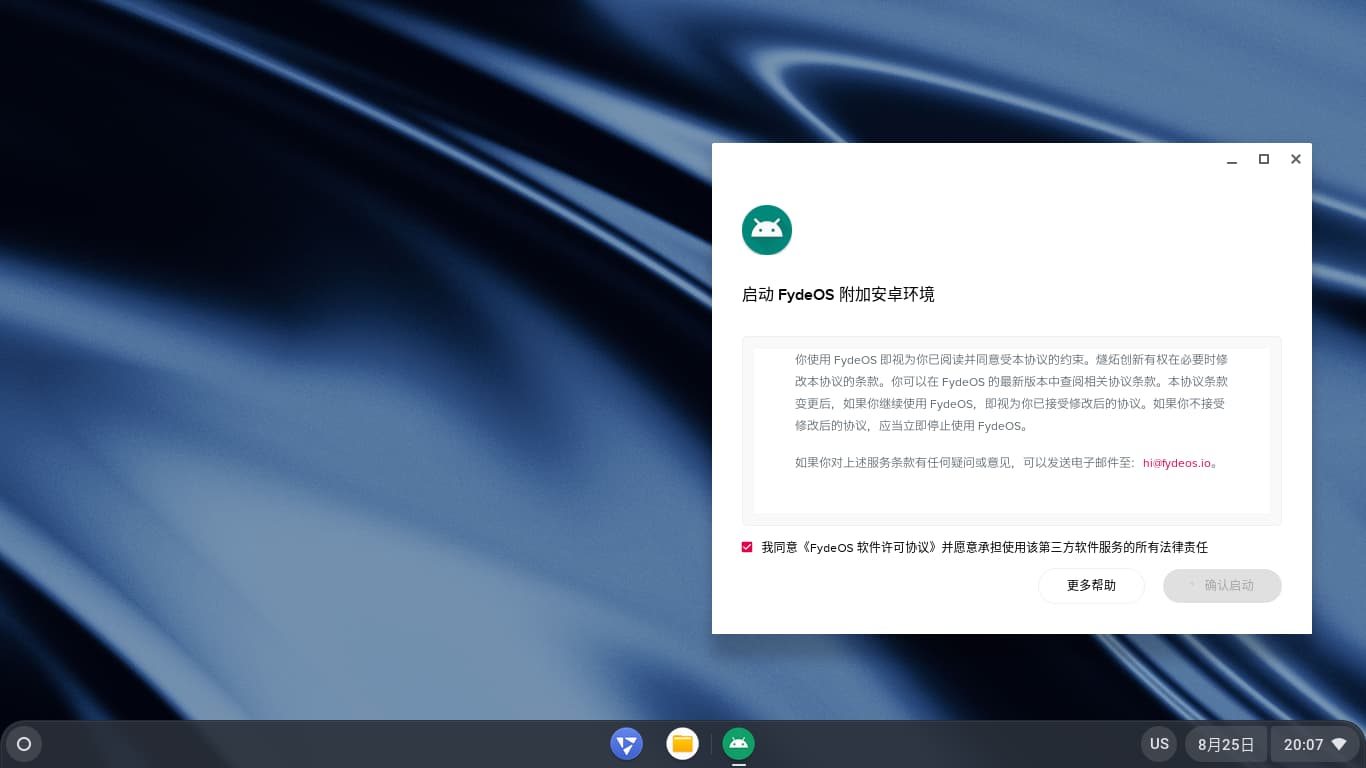Open the yellow Files app in shelf
This screenshot has width=1366, height=768.
(683, 744)
